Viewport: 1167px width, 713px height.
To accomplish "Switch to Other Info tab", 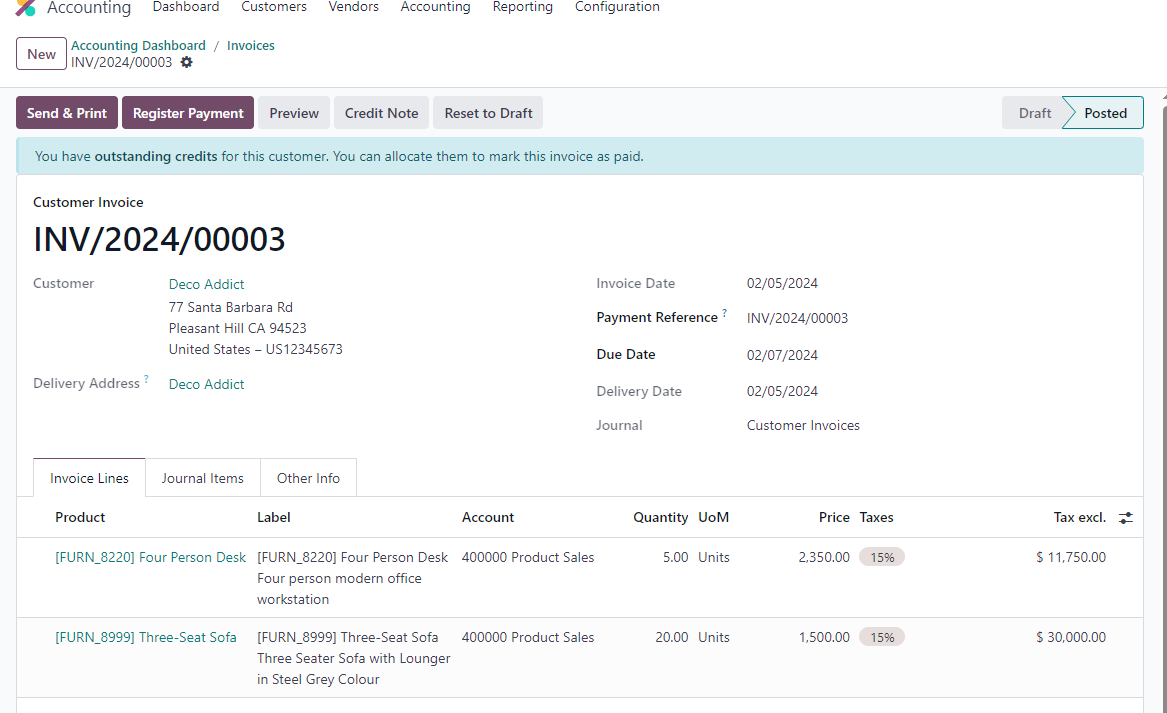I will point(308,478).
